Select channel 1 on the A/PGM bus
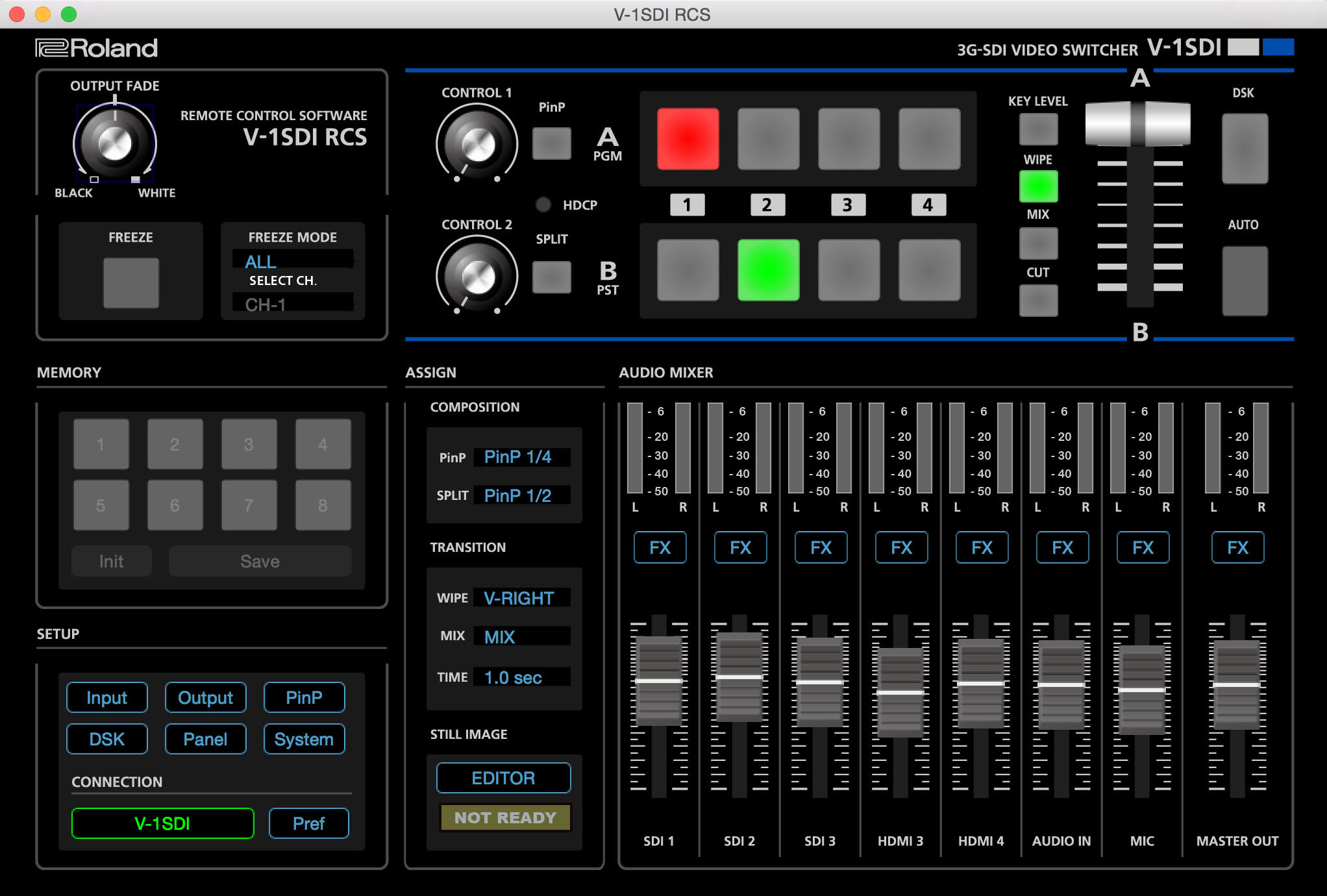This screenshot has height=896, width=1327. [688, 139]
